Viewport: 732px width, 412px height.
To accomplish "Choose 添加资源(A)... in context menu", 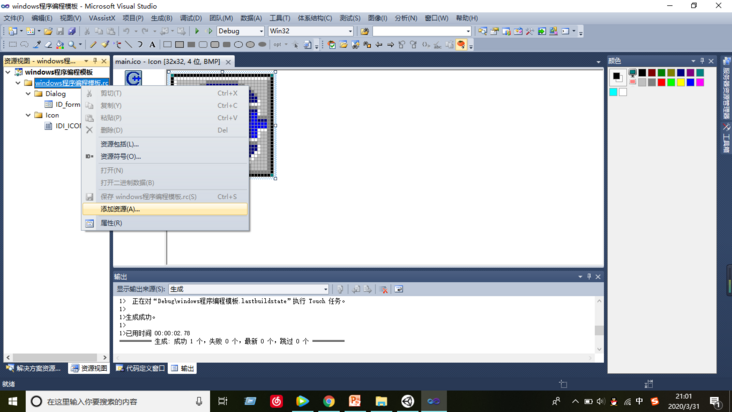I will pos(165,209).
